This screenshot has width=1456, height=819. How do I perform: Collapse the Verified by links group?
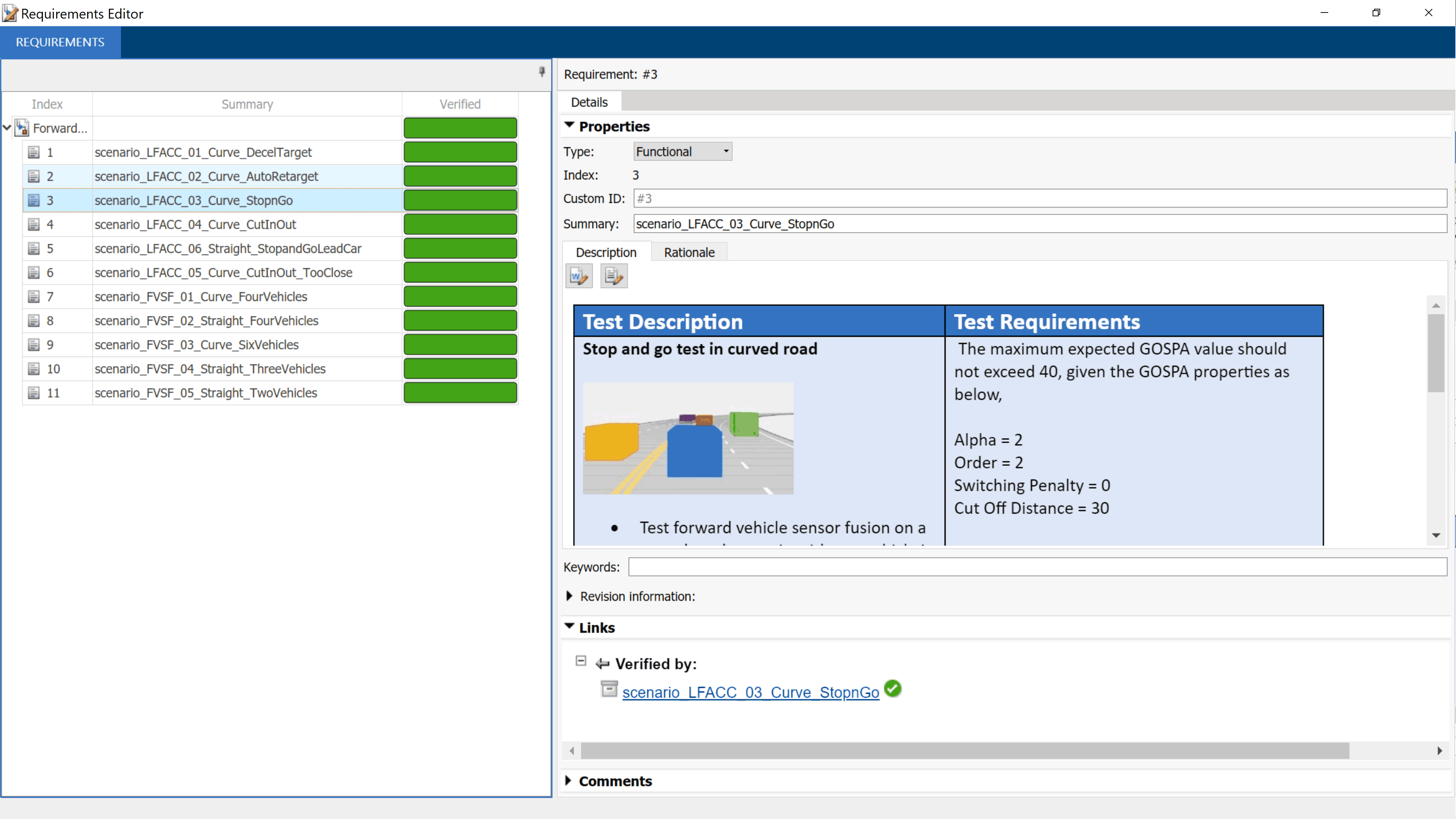tap(581, 661)
